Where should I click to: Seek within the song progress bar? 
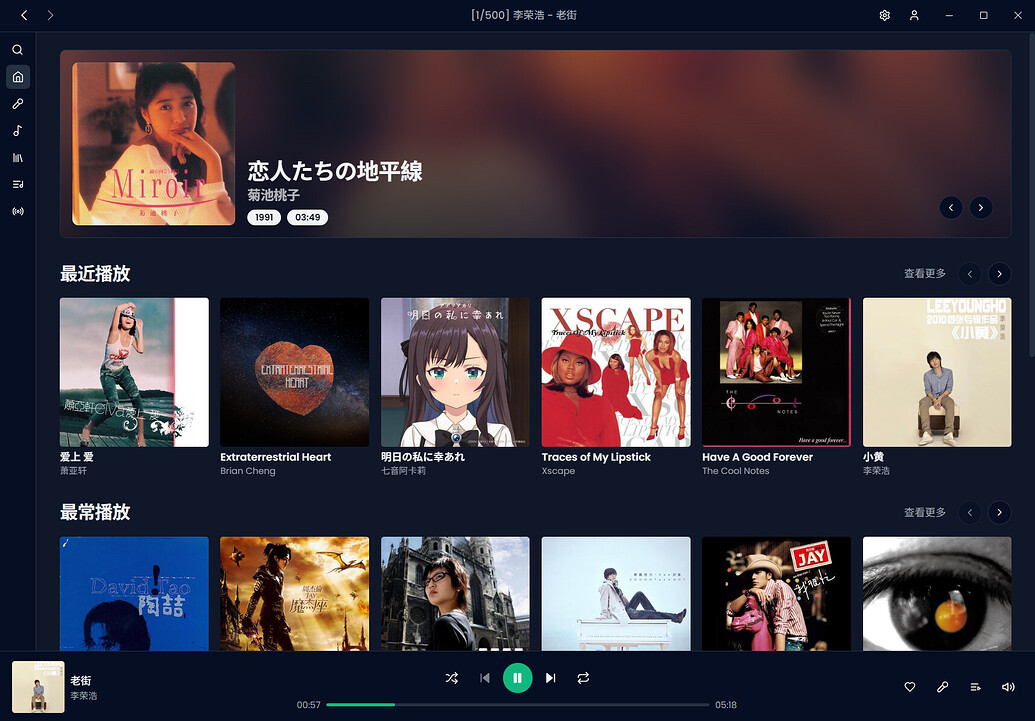(x=518, y=704)
